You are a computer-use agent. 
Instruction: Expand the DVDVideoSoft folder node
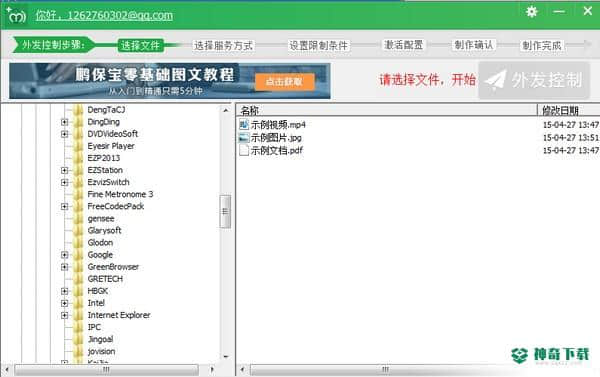[64, 134]
